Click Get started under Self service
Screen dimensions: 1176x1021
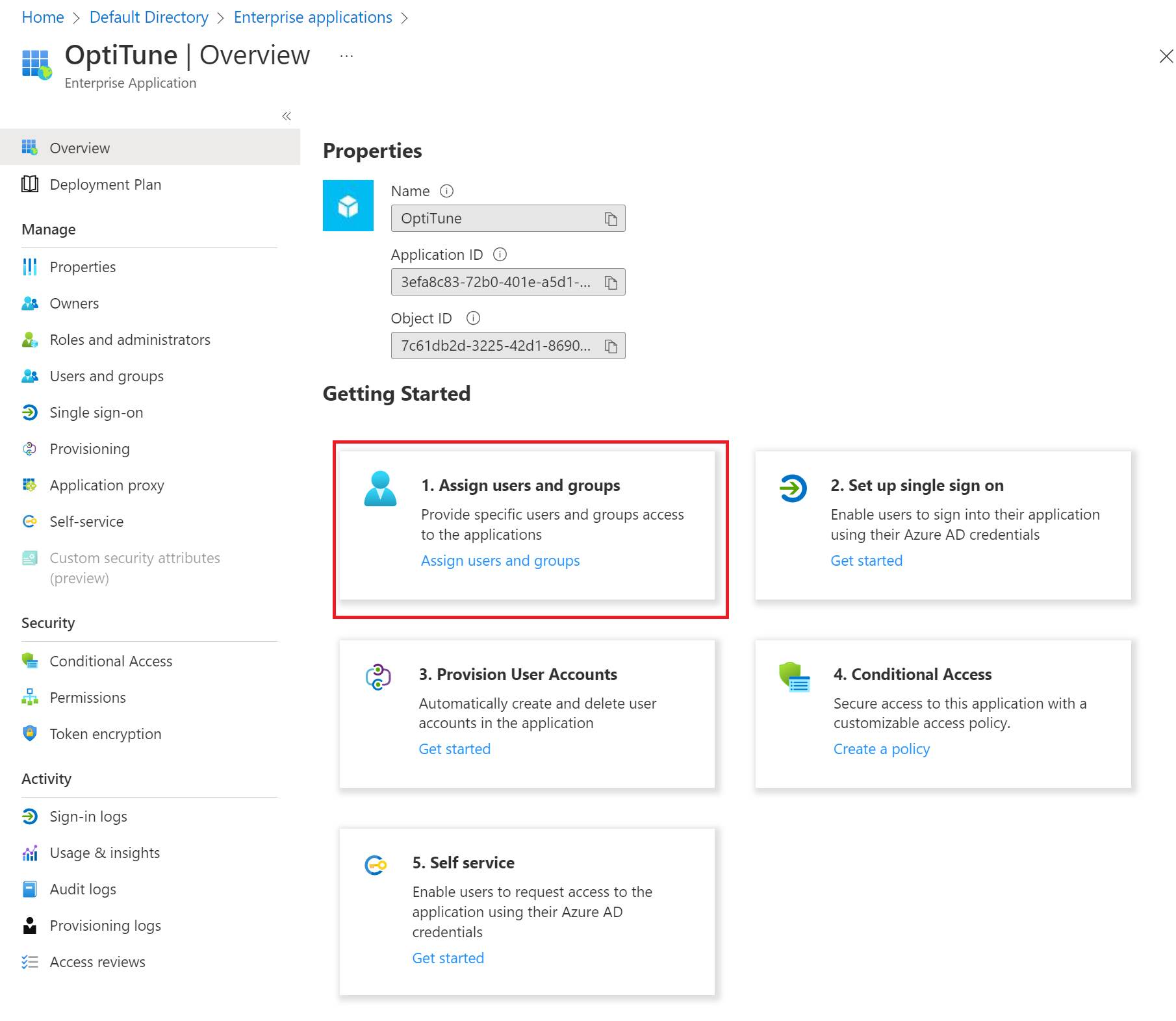coord(448,958)
